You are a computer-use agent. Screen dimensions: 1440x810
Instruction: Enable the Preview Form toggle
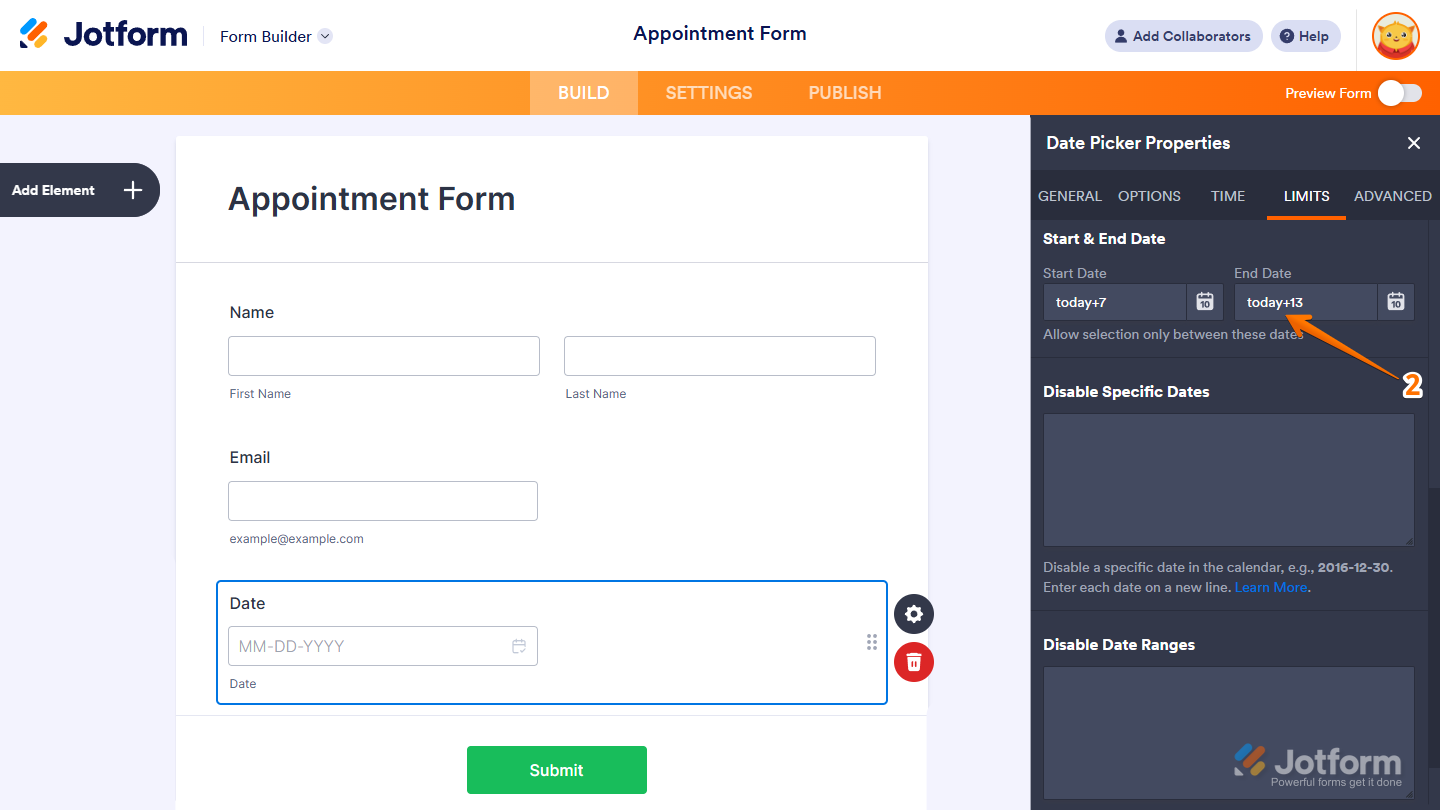coord(1400,92)
